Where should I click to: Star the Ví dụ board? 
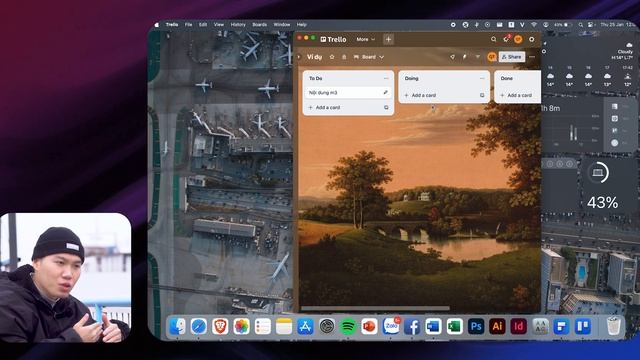tap(332, 57)
